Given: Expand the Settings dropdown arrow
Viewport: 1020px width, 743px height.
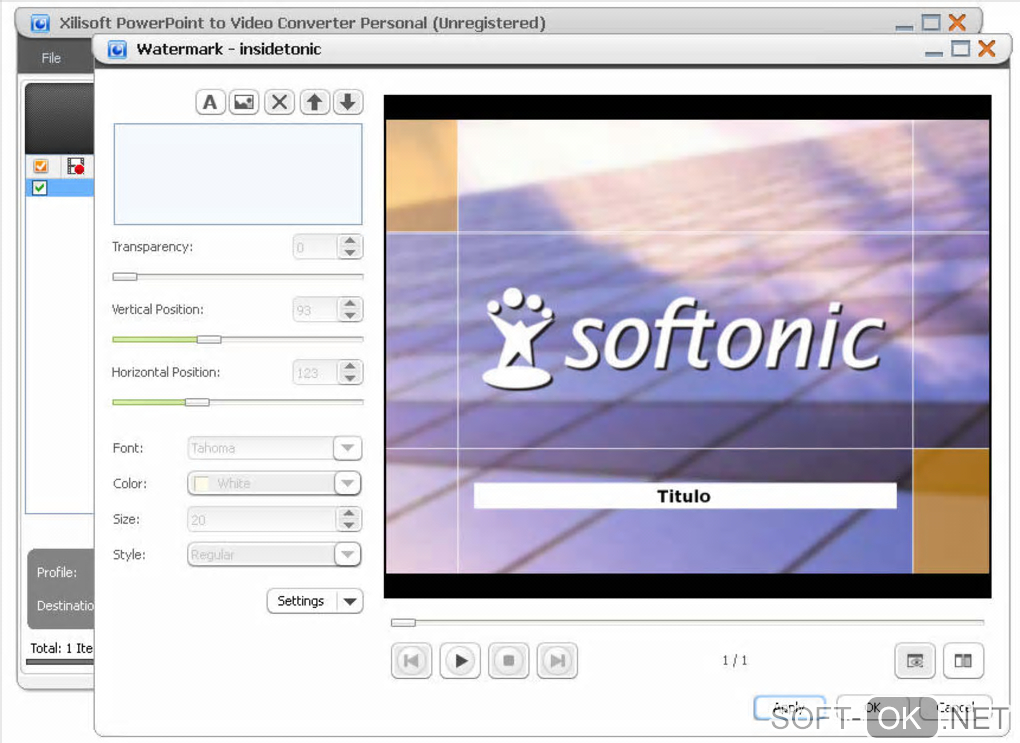Looking at the screenshot, I should tap(351, 601).
